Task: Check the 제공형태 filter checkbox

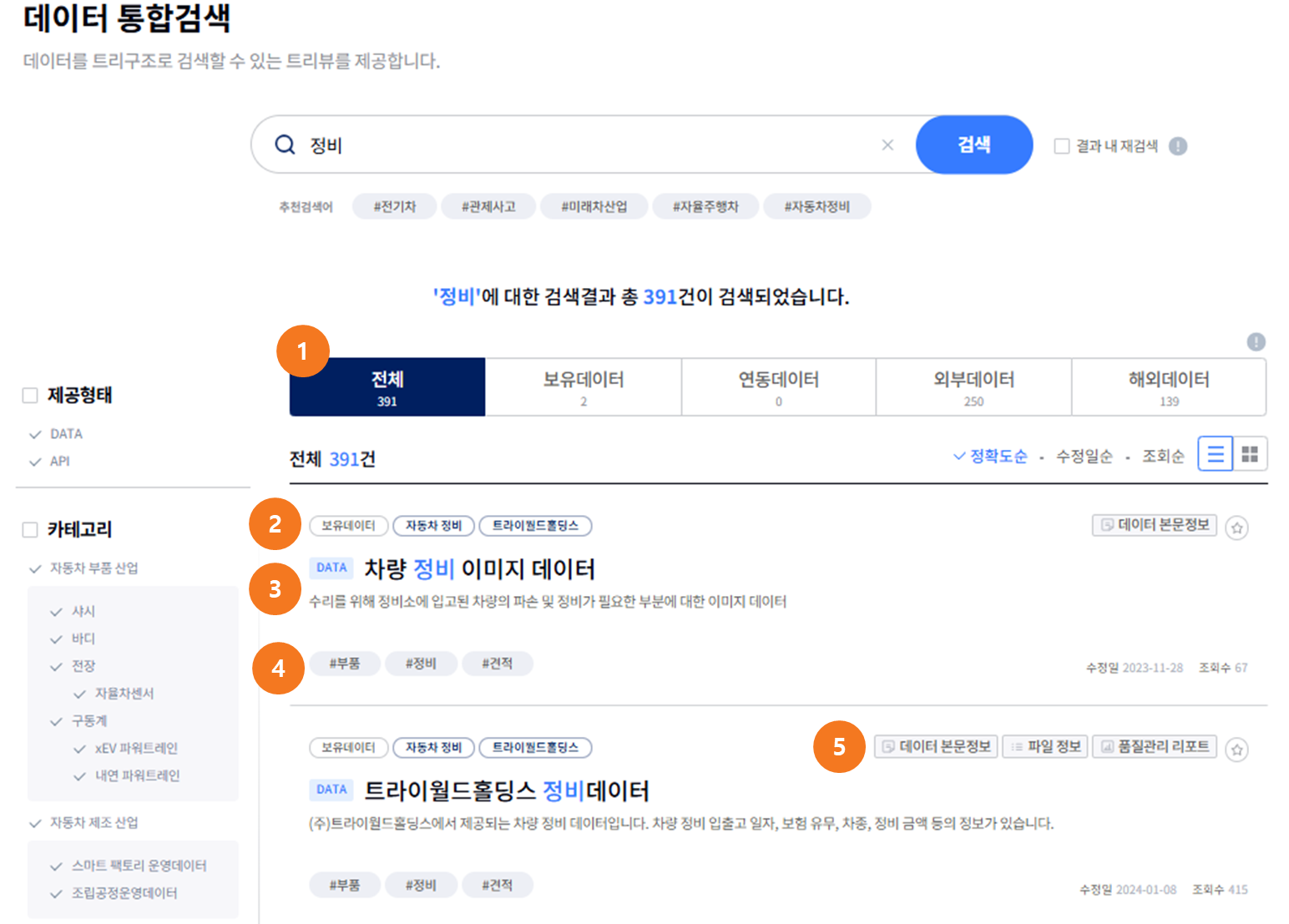Action: coord(30,395)
